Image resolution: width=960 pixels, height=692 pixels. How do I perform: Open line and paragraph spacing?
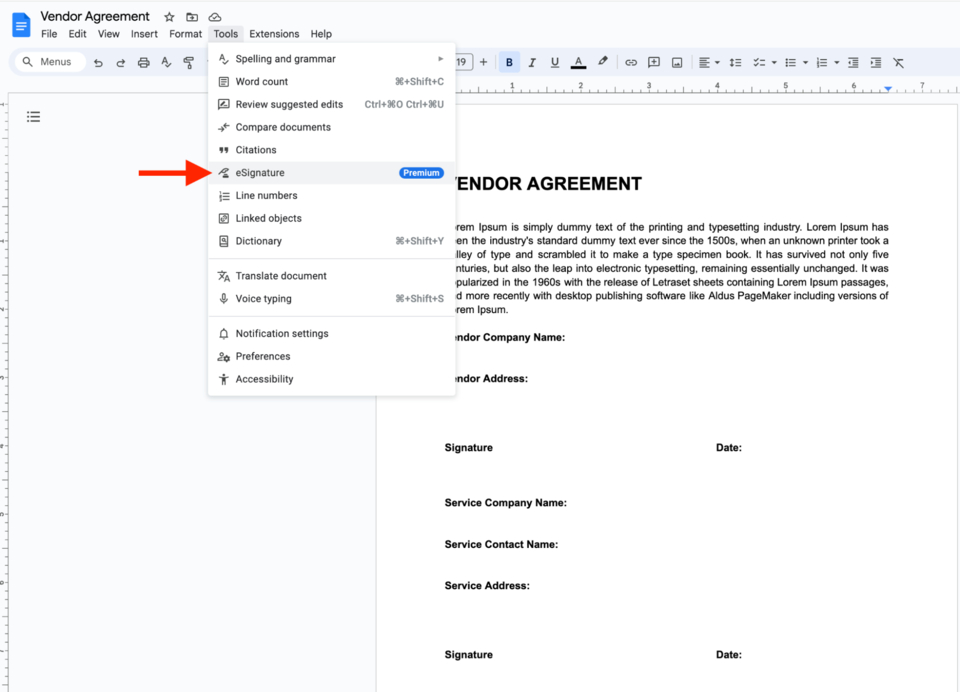[x=736, y=62]
